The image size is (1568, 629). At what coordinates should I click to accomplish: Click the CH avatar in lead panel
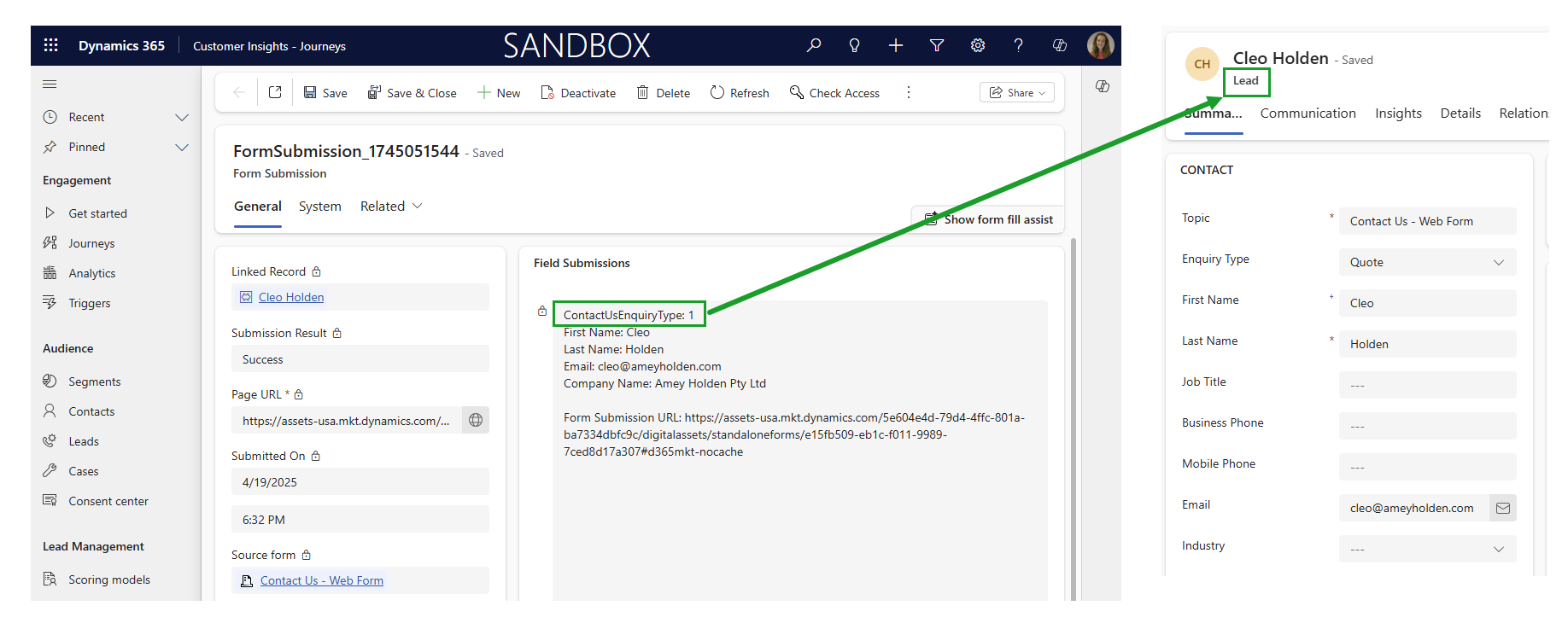click(x=1202, y=64)
